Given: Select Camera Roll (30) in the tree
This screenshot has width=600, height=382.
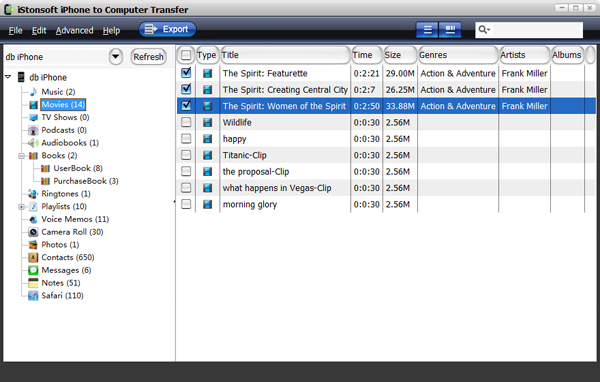Looking at the screenshot, I should click(x=72, y=232).
